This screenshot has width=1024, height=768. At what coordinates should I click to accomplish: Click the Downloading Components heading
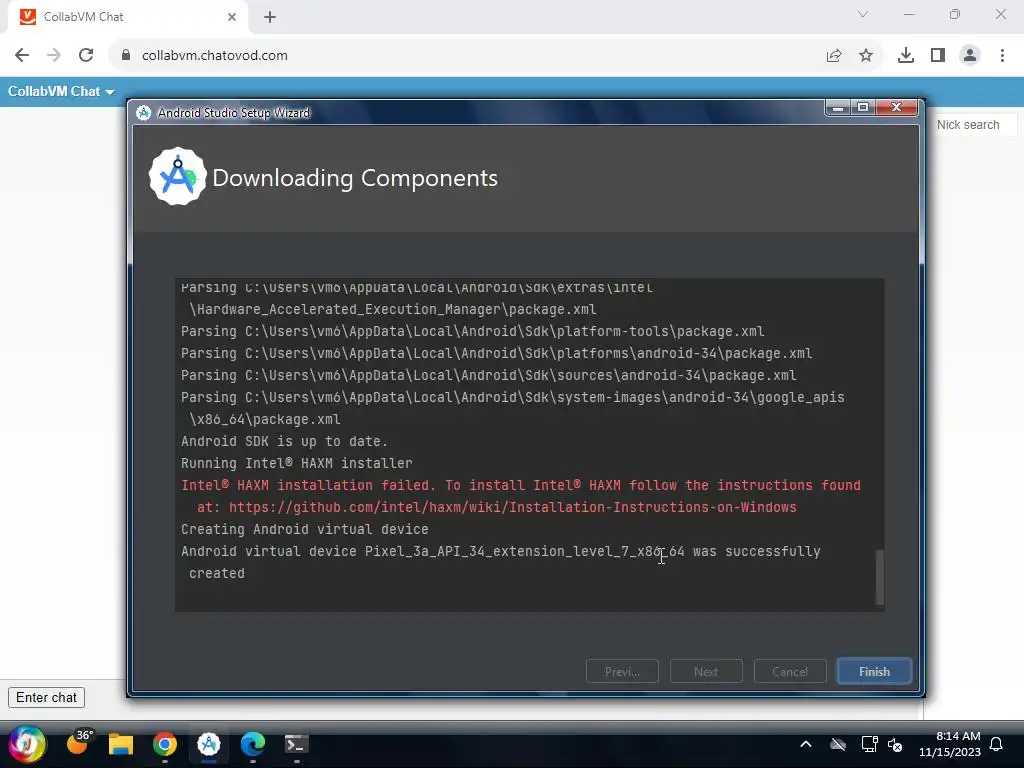(355, 178)
